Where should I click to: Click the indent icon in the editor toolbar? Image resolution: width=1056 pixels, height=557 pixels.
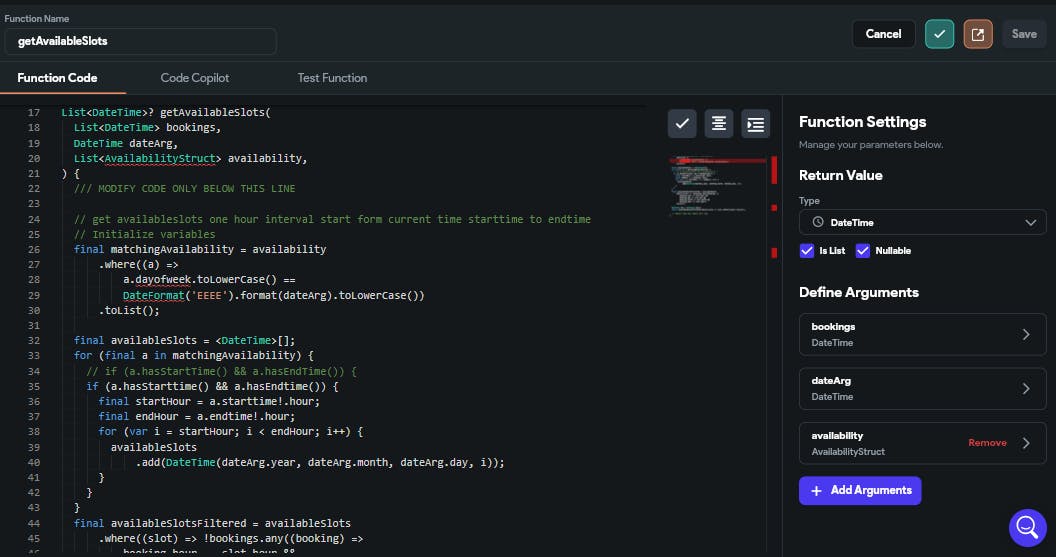coord(755,123)
